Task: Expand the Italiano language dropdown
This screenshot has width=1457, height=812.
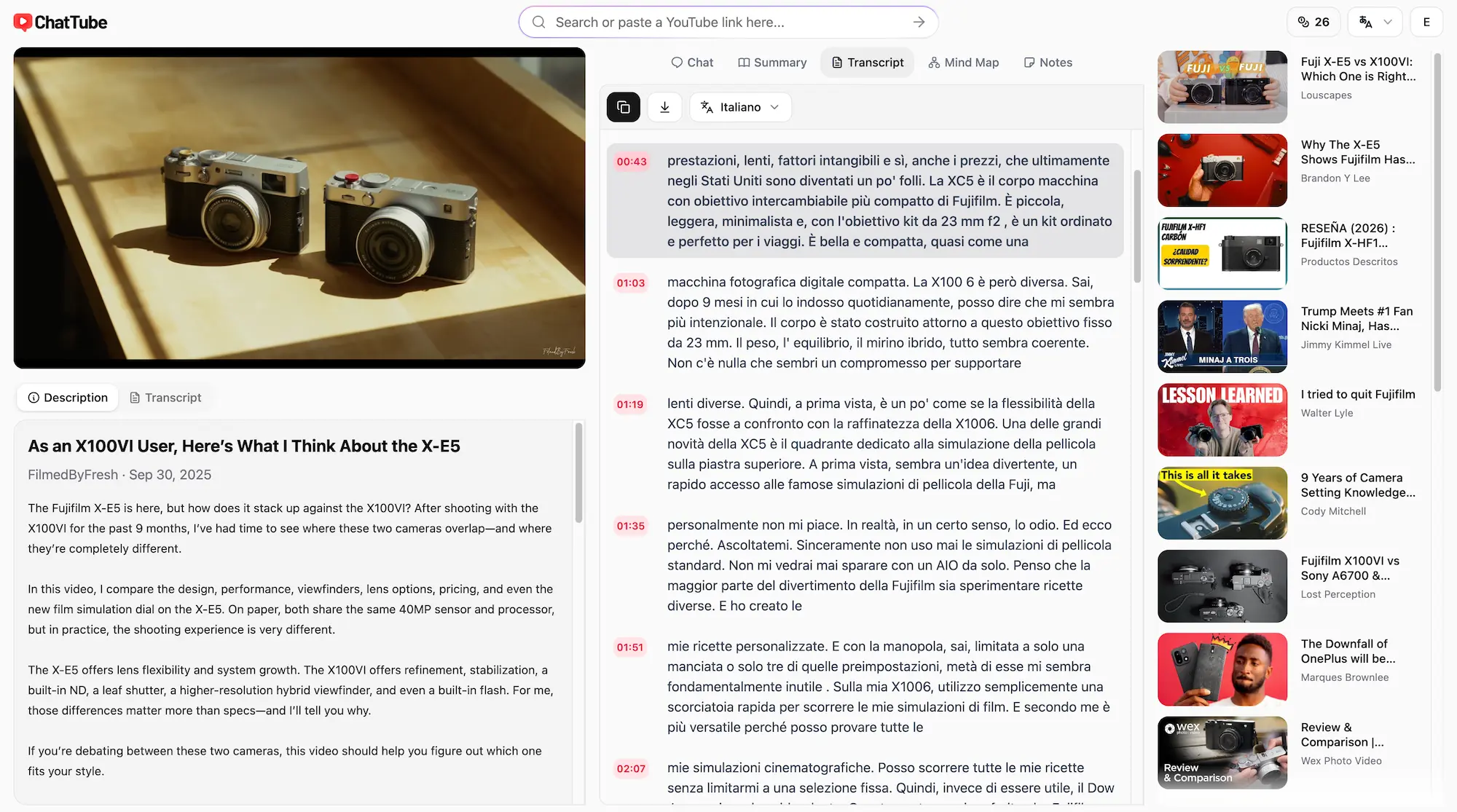Action: point(740,107)
